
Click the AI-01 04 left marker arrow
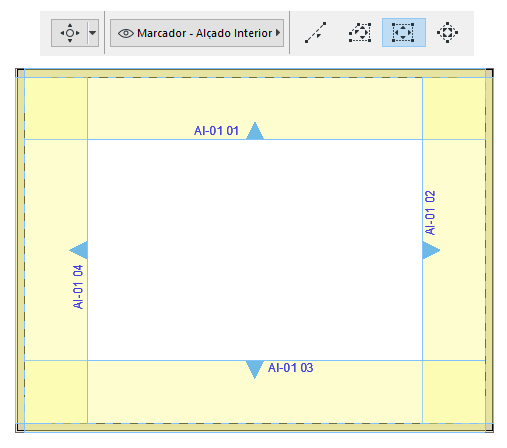click(x=79, y=250)
